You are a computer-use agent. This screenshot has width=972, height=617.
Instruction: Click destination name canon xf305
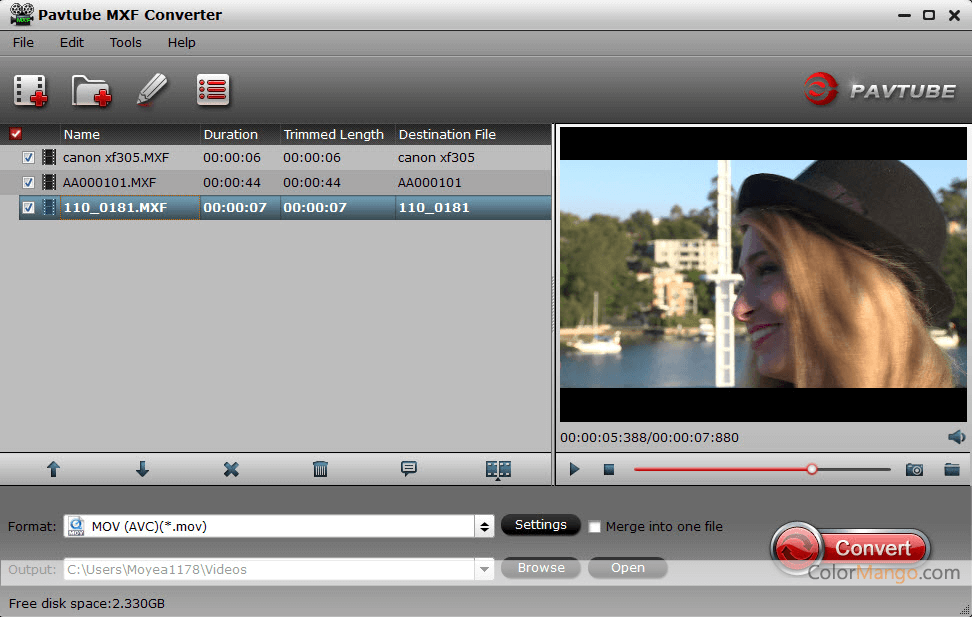pos(436,158)
